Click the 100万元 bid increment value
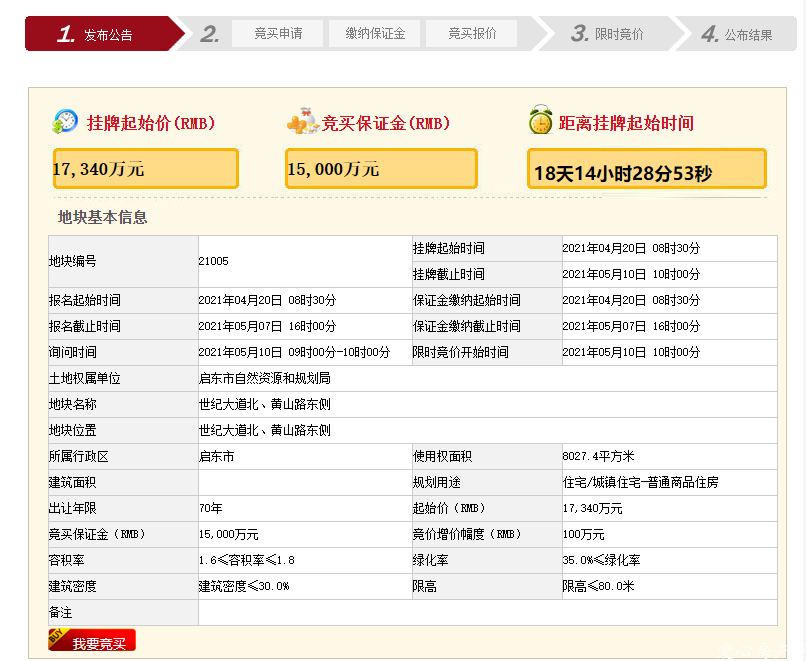 coord(583,535)
